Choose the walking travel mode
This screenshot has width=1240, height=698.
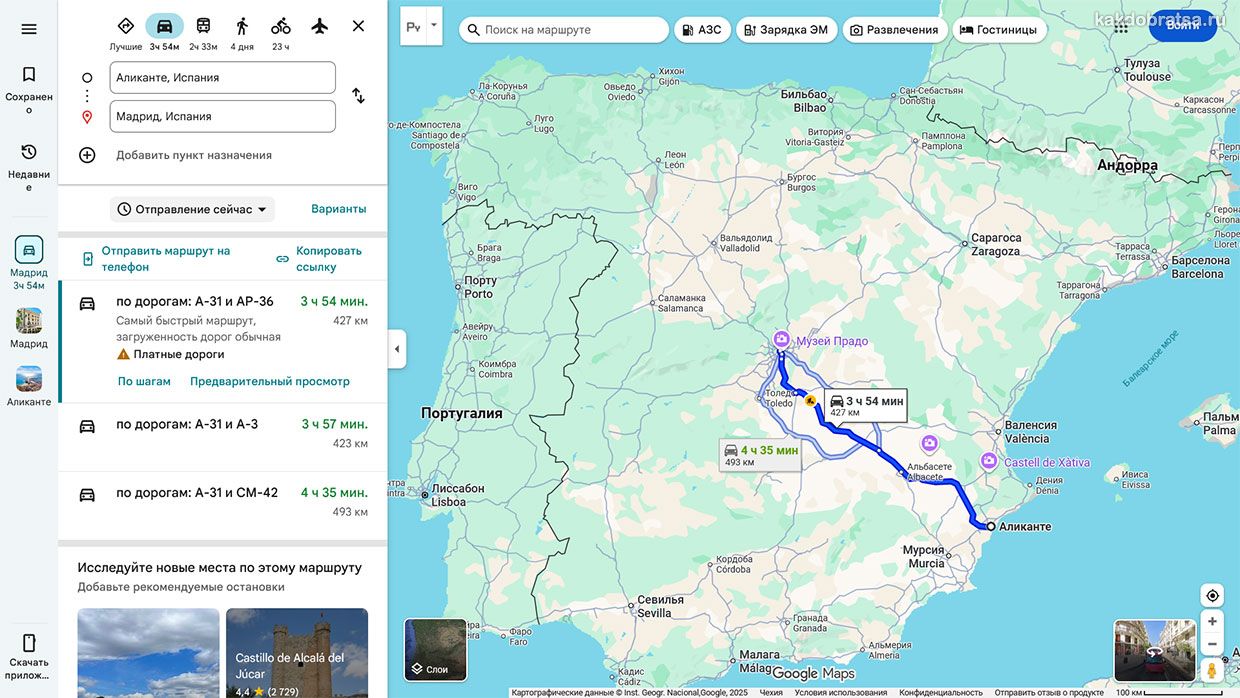coord(242,26)
